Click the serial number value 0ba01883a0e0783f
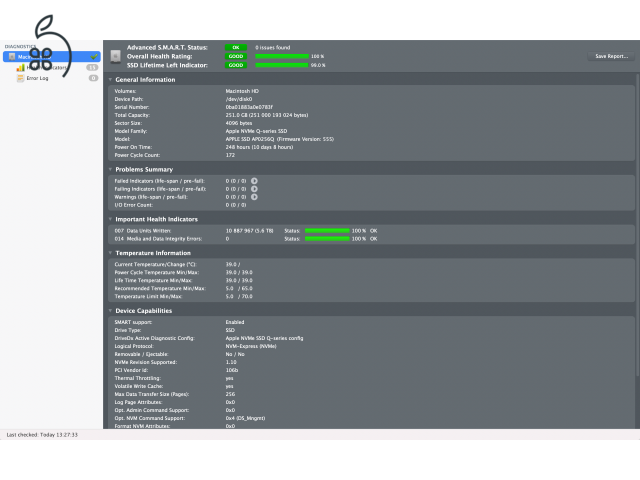The image size is (640, 480). pos(249,107)
